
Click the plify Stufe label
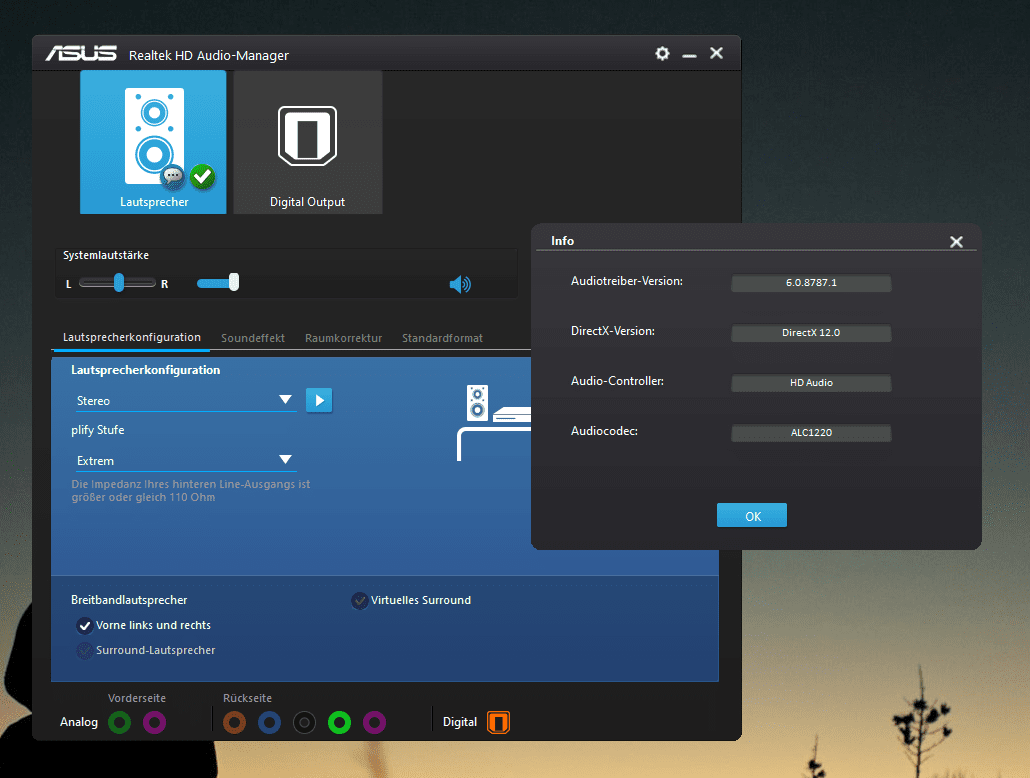click(97, 430)
